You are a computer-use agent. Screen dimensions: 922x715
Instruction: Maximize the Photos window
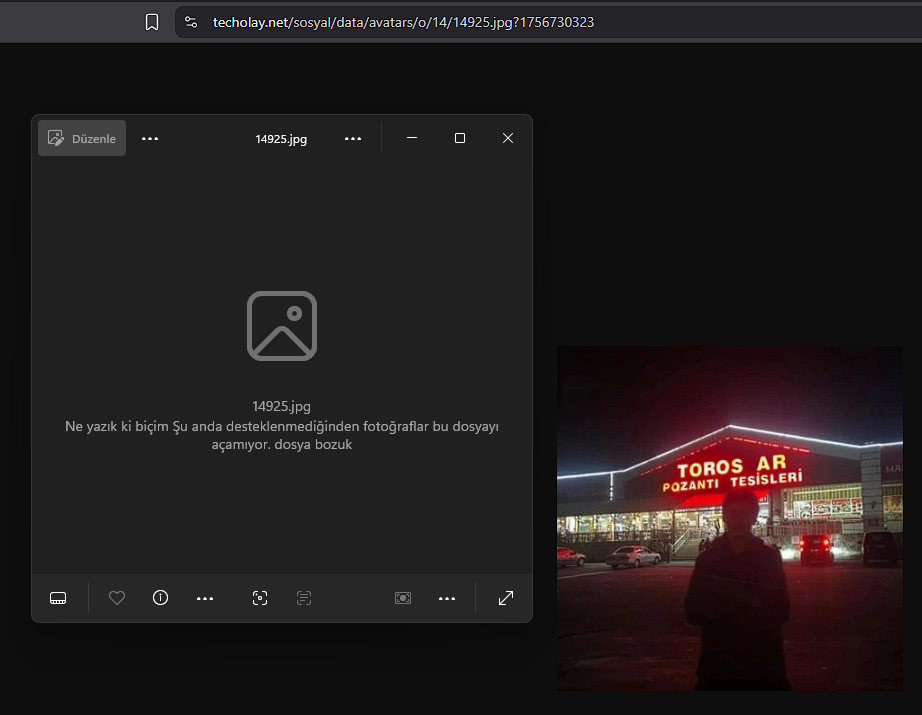click(x=460, y=138)
